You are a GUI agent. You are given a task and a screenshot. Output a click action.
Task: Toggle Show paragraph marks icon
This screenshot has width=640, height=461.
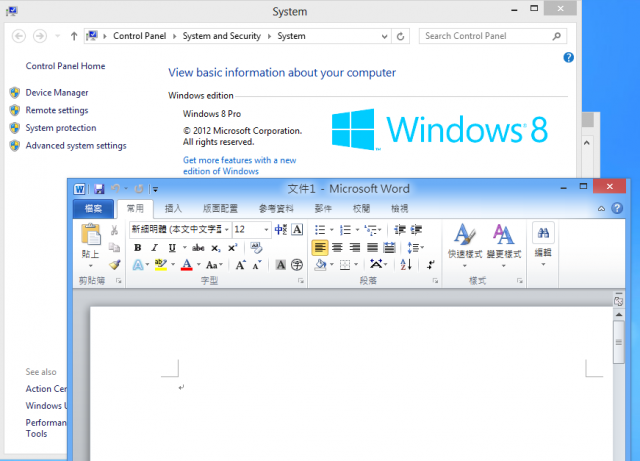click(x=431, y=265)
